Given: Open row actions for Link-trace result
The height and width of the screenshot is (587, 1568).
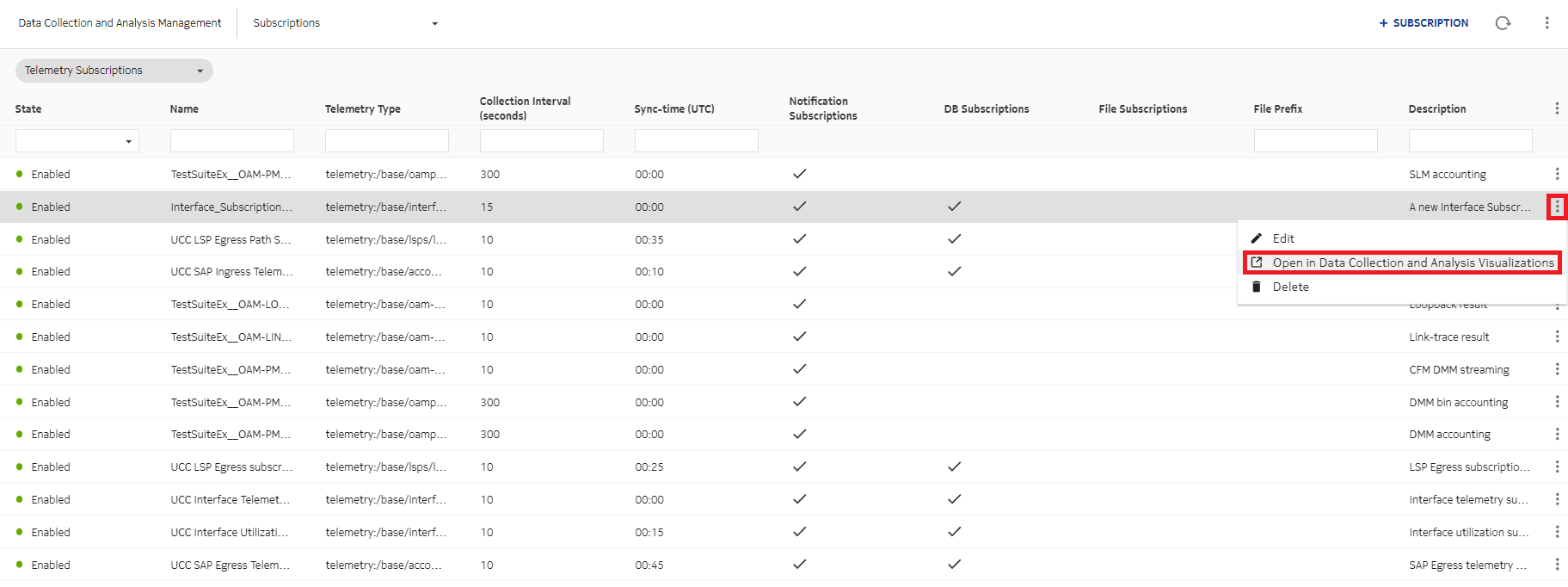Looking at the screenshot, I should click(1556, 337).
